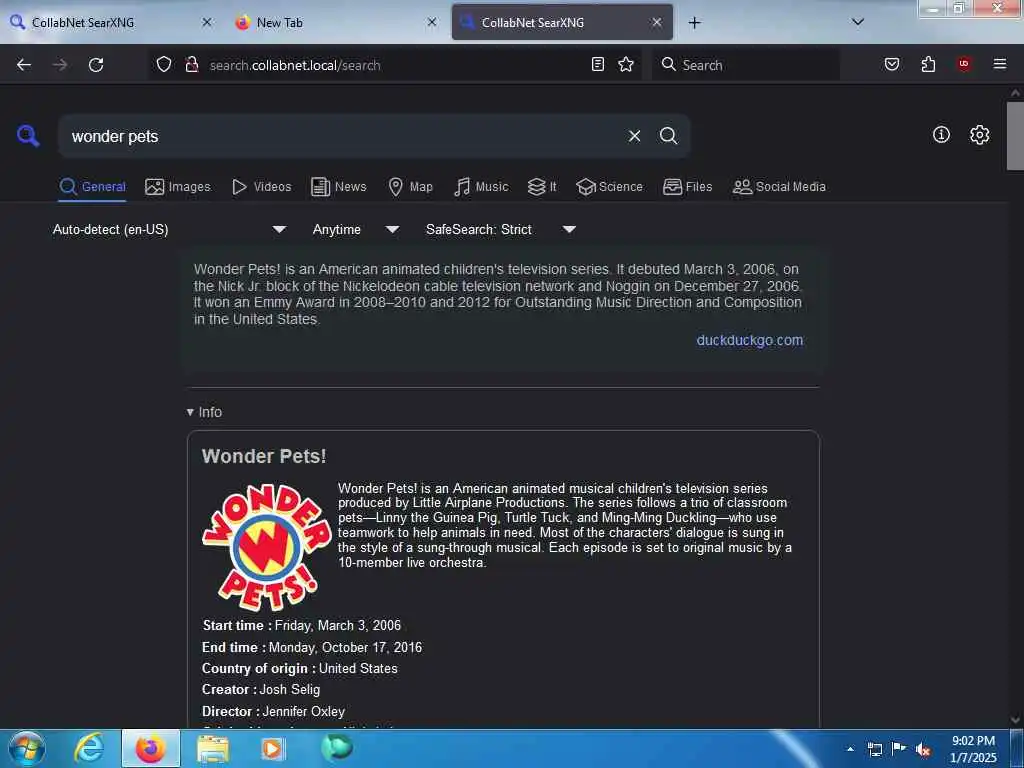
Task: Click the uBlock Origin toolbar icon
Action: point(964,64)
